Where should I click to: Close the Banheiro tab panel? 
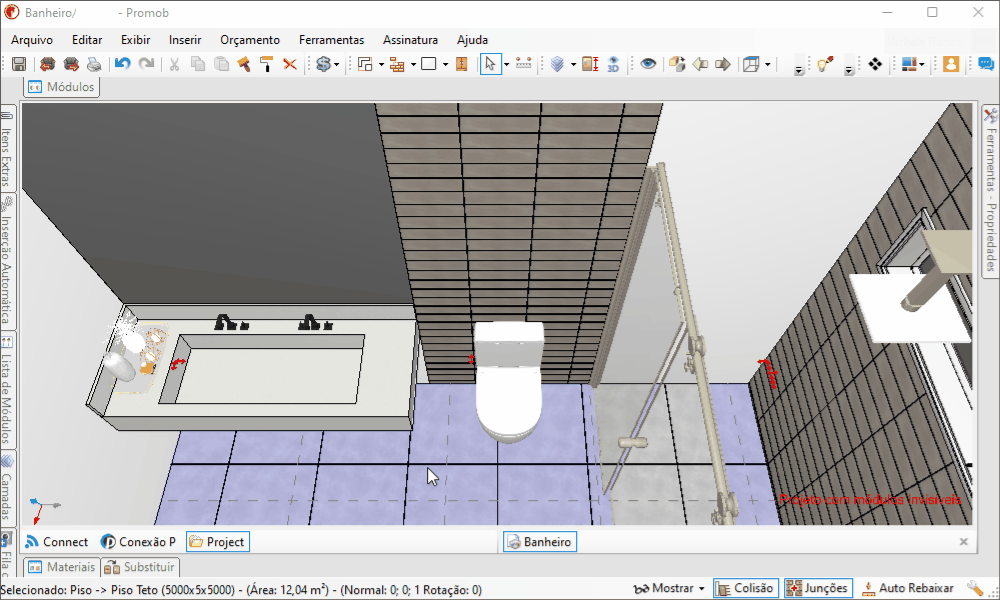[x=964, y=541]
